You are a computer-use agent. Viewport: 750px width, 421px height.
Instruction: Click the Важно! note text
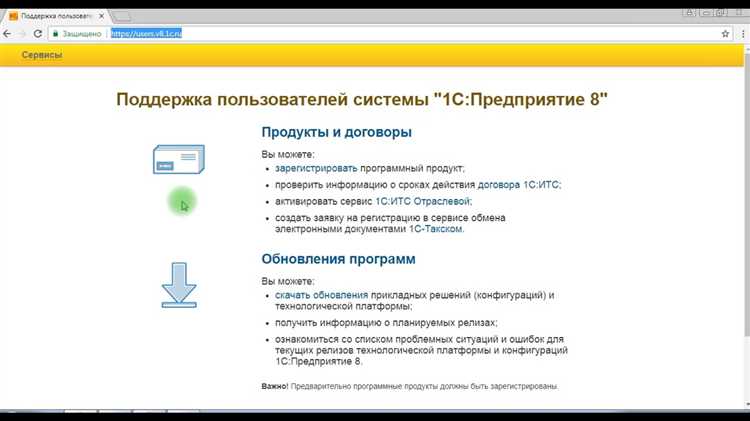[410, 386]
